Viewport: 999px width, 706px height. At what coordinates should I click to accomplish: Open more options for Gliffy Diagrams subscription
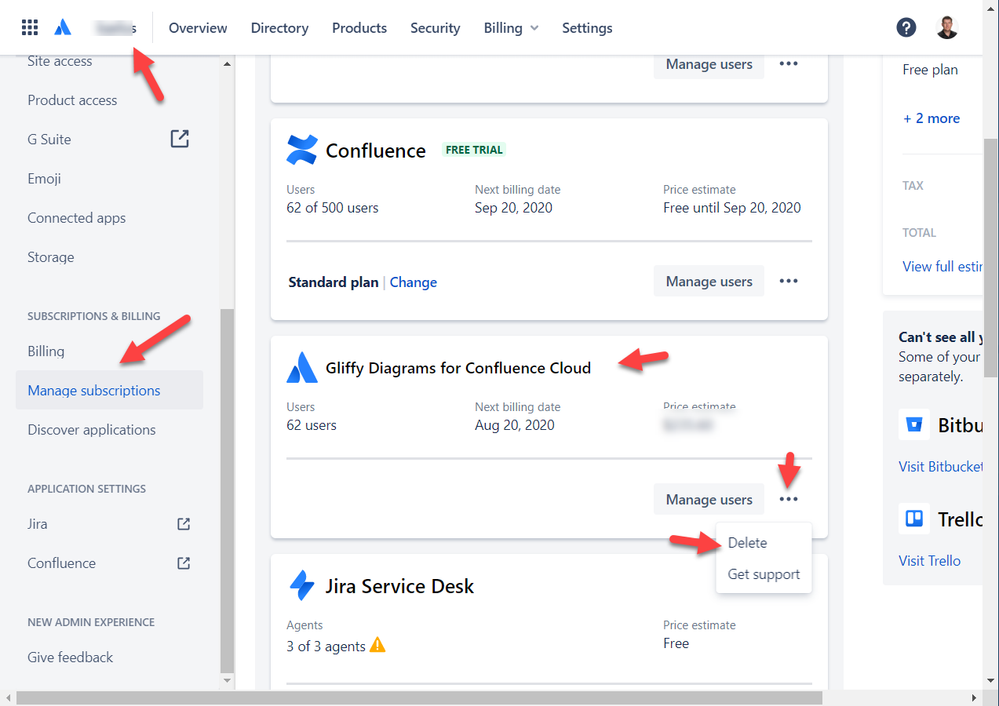tap(788, 499)
